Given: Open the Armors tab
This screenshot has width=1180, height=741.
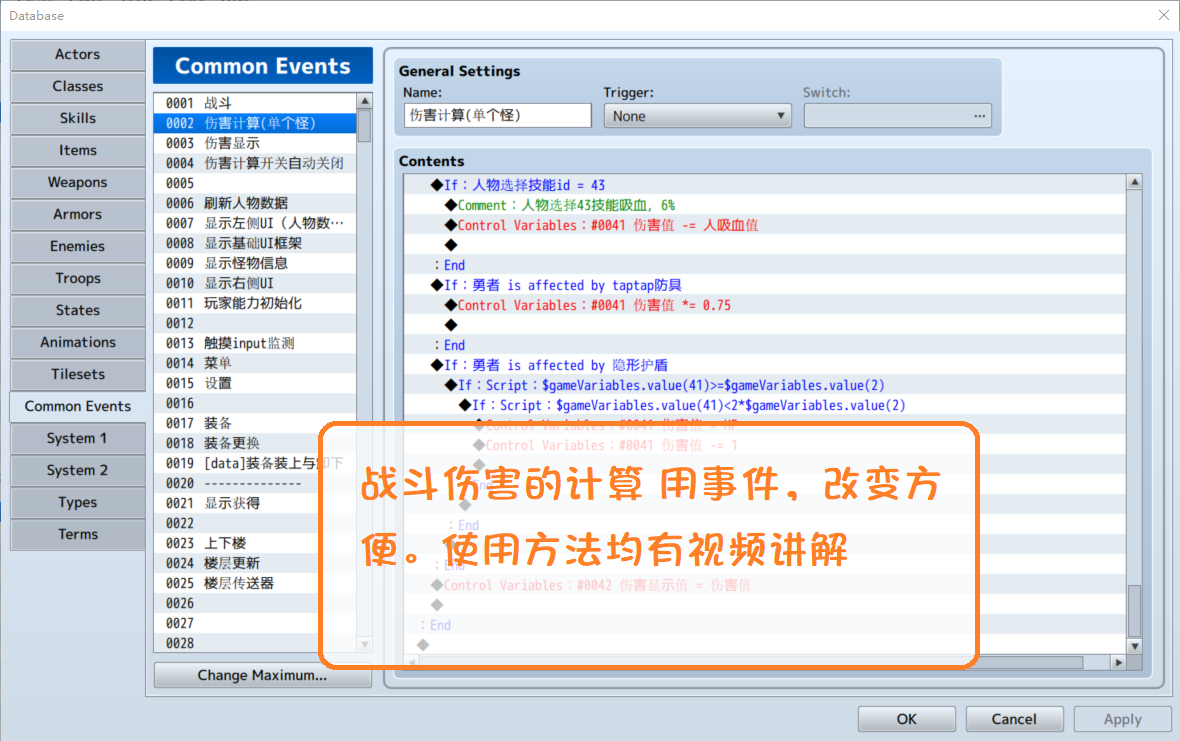Looking at the screenshot, I should (78, 214).
